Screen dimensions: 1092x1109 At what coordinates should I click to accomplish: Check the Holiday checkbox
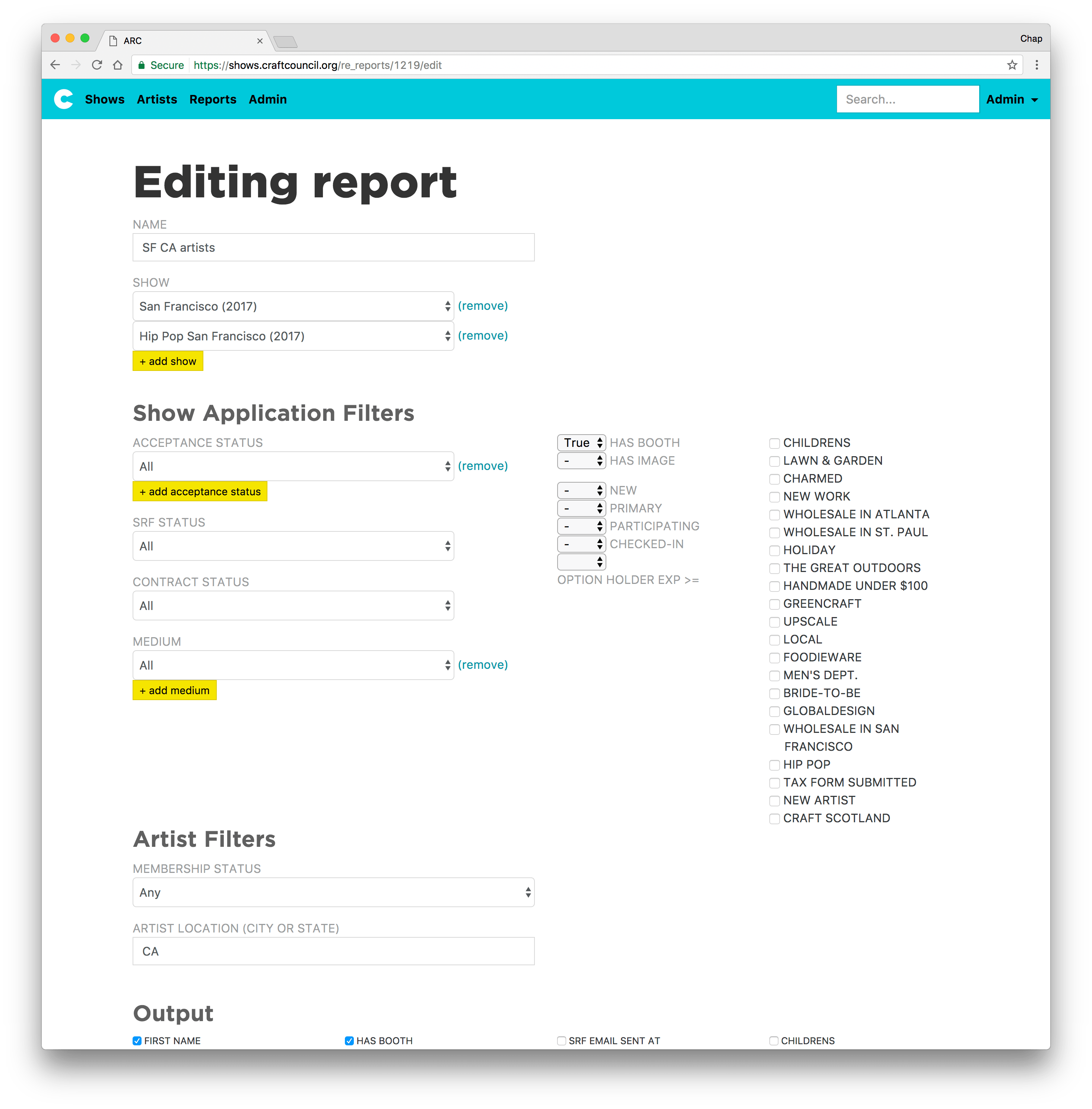tap(774, 550)
